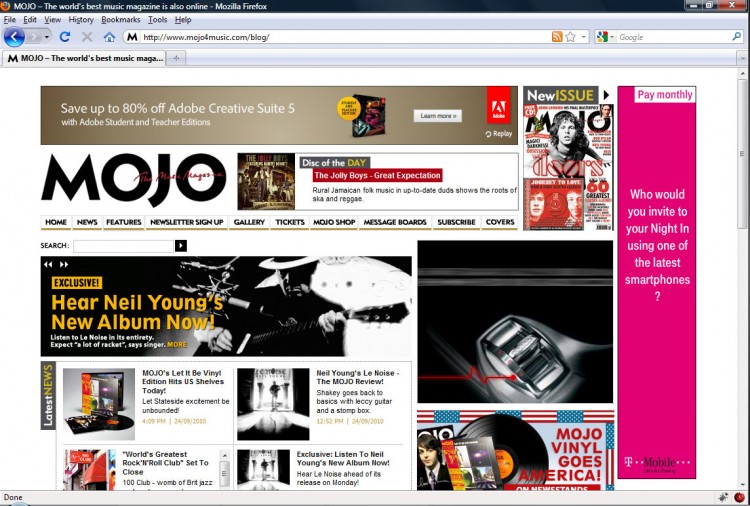Open the list all tabs dropdown

[x=742, y=58]
